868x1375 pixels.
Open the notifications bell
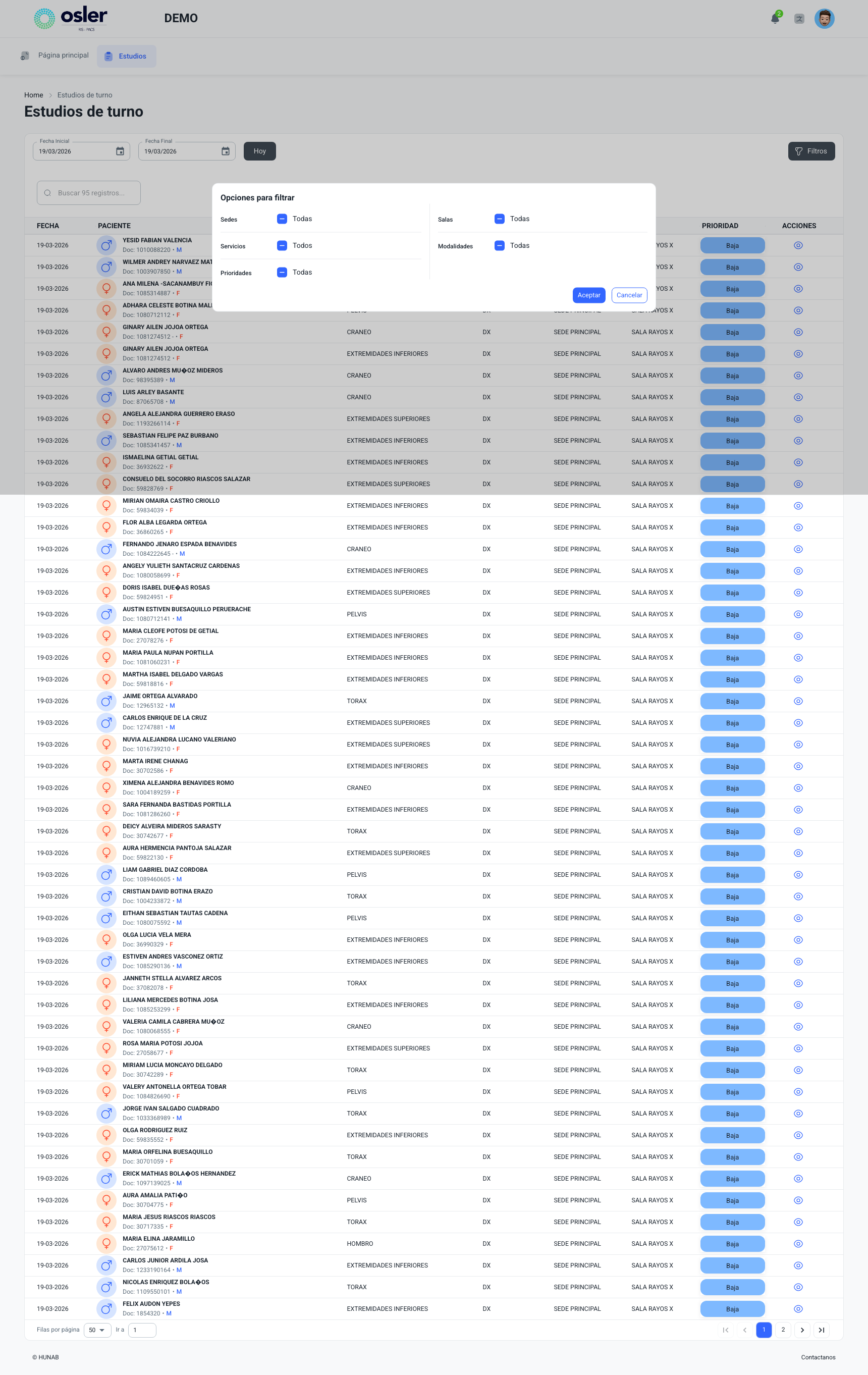(775, 18)
